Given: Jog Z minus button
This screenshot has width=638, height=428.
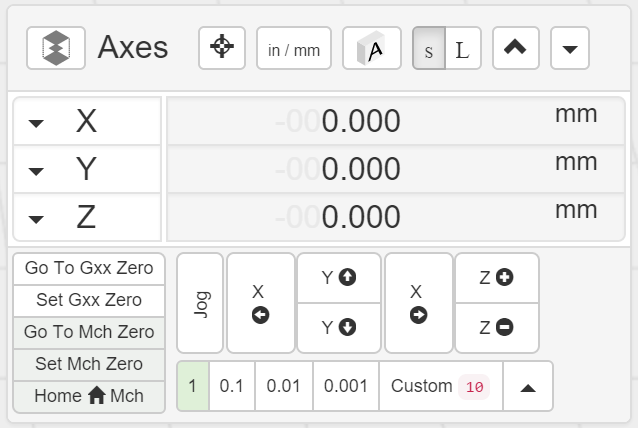Looking at the screenshot, I should [496, 327].
